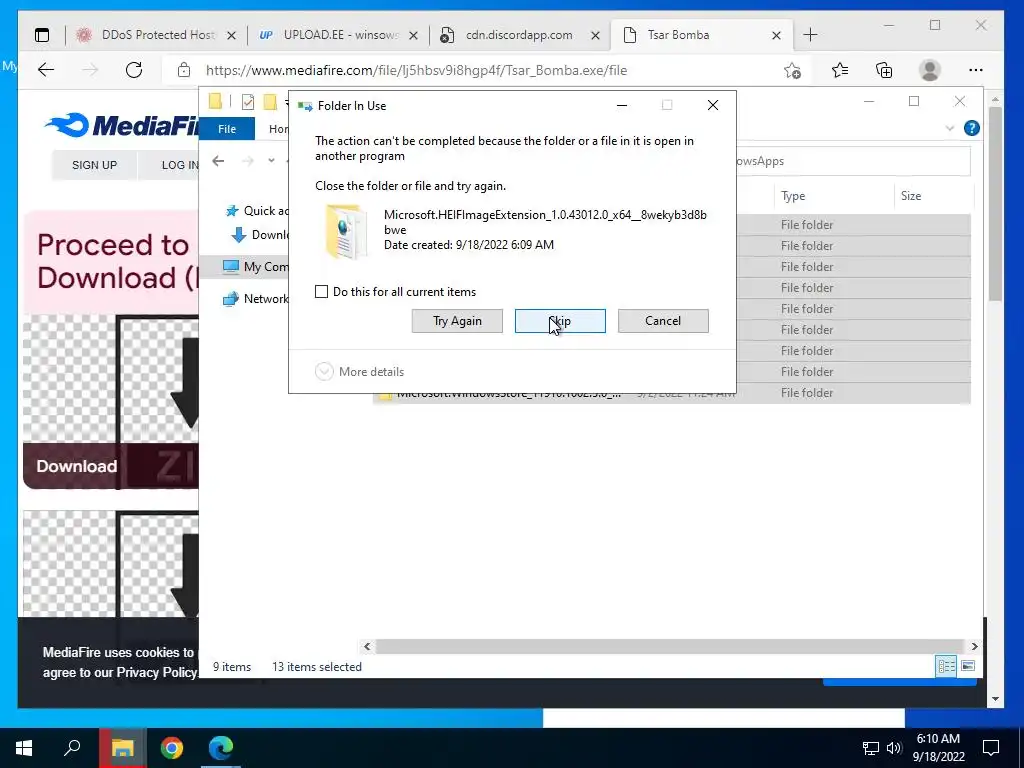Click the site lock icon
Screen dimensions: 1024x768
pos(184,70)
